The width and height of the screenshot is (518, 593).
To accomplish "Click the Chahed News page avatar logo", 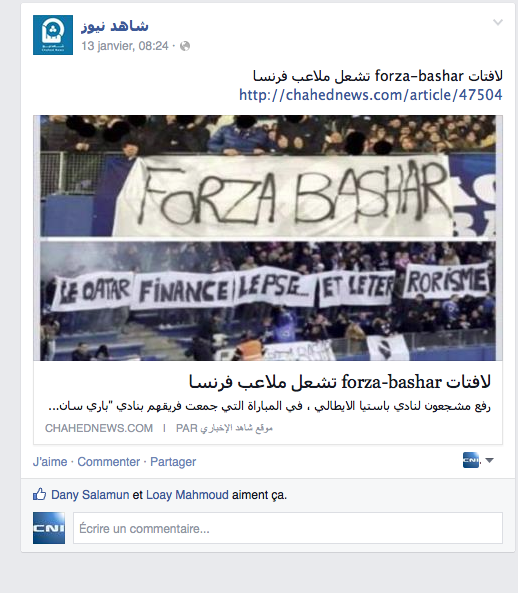I will (x=53, y=35).
